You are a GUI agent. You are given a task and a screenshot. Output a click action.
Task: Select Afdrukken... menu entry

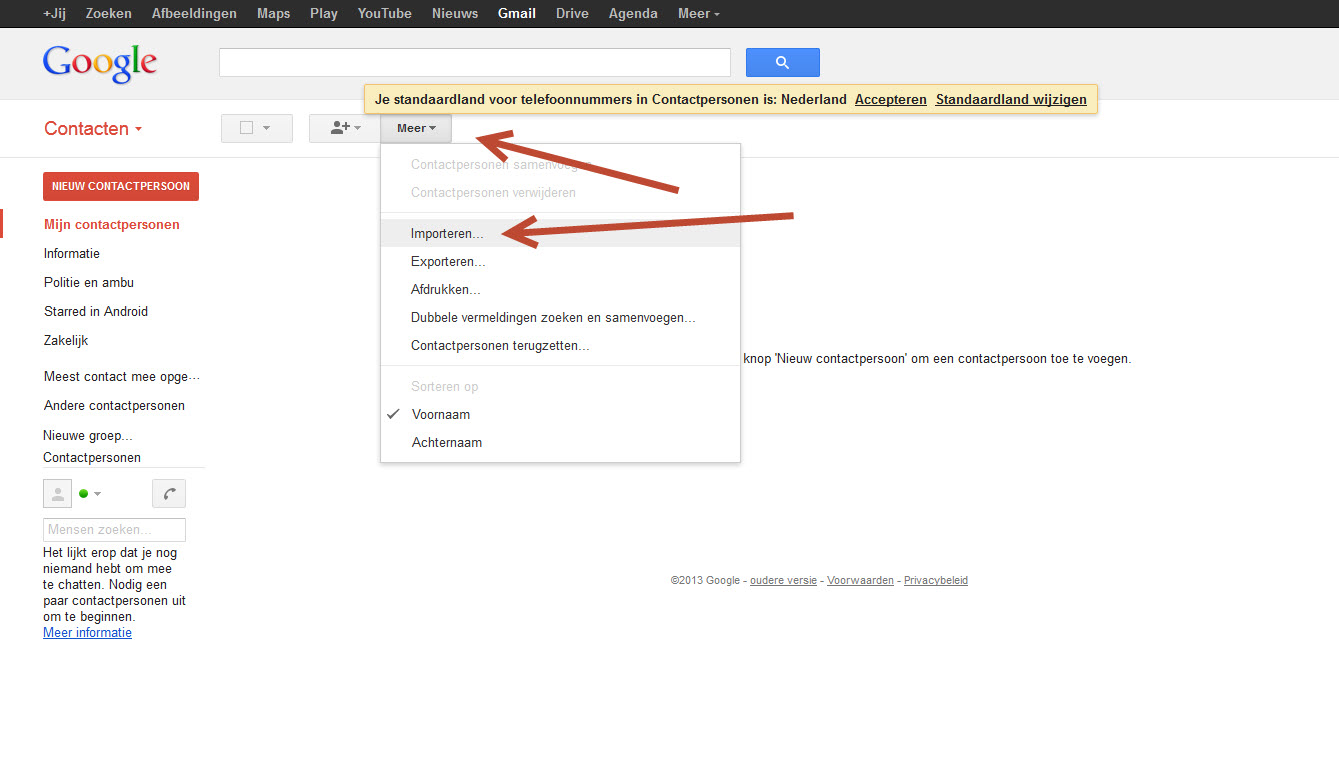445,290
